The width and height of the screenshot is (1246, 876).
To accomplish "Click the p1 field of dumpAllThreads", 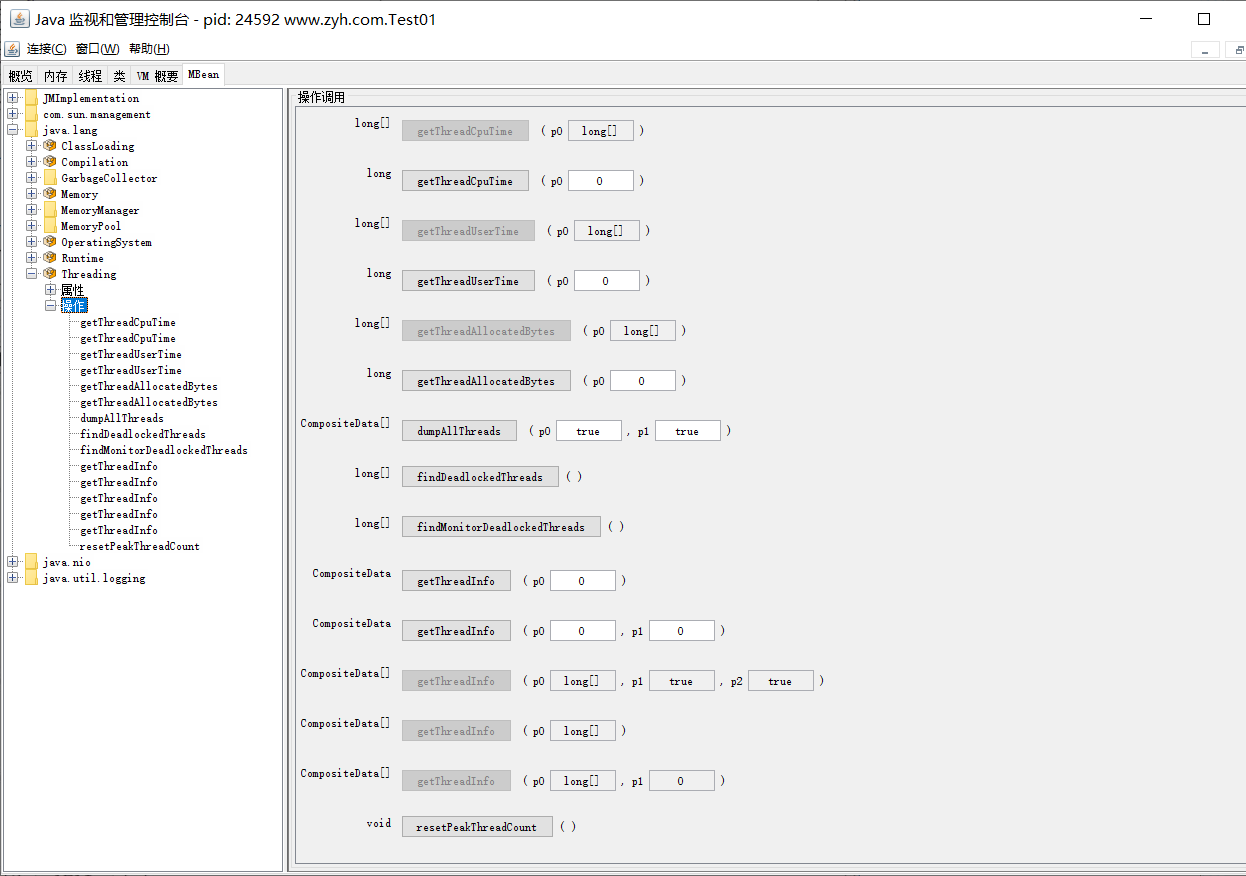I will pyautogui.click(x=687, y=431).
